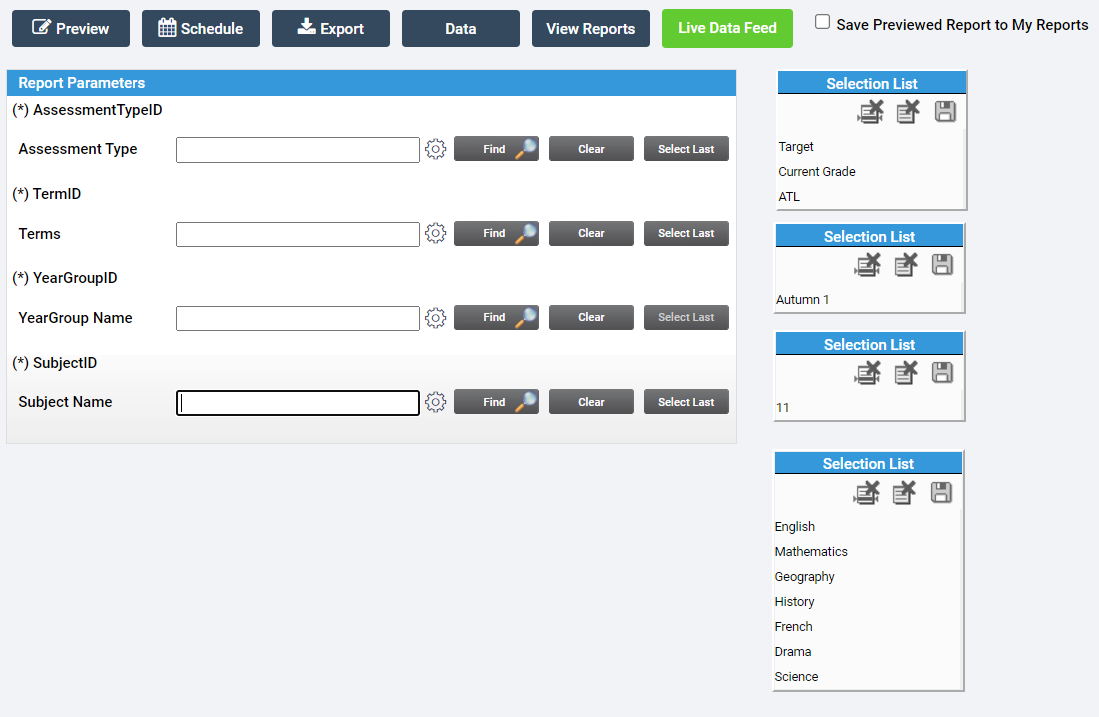This screenshot has width=1099, height=717.
Task: Select Autumn 1 in the terms selection list
Action: [x=803, y=299]
